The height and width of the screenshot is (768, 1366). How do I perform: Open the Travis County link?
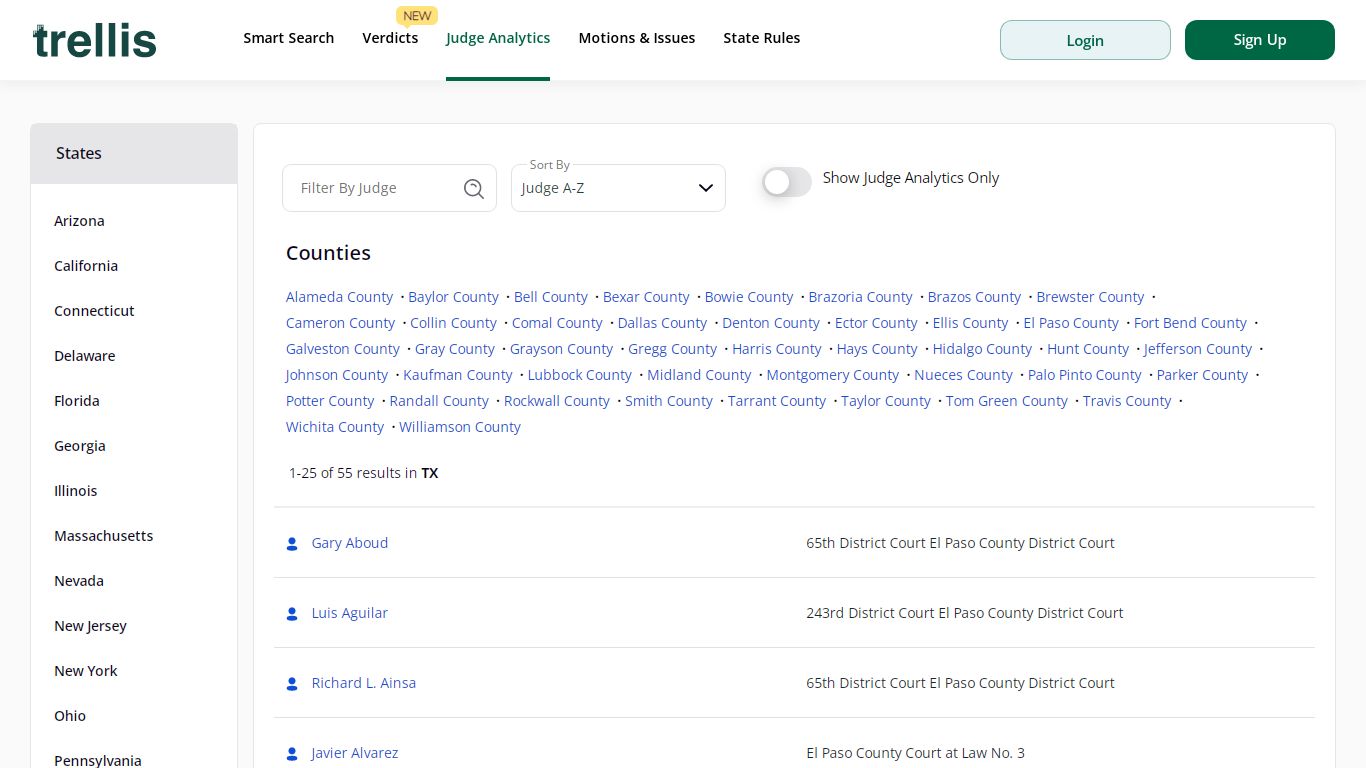pyautogui.click(x=1127, y=401)
